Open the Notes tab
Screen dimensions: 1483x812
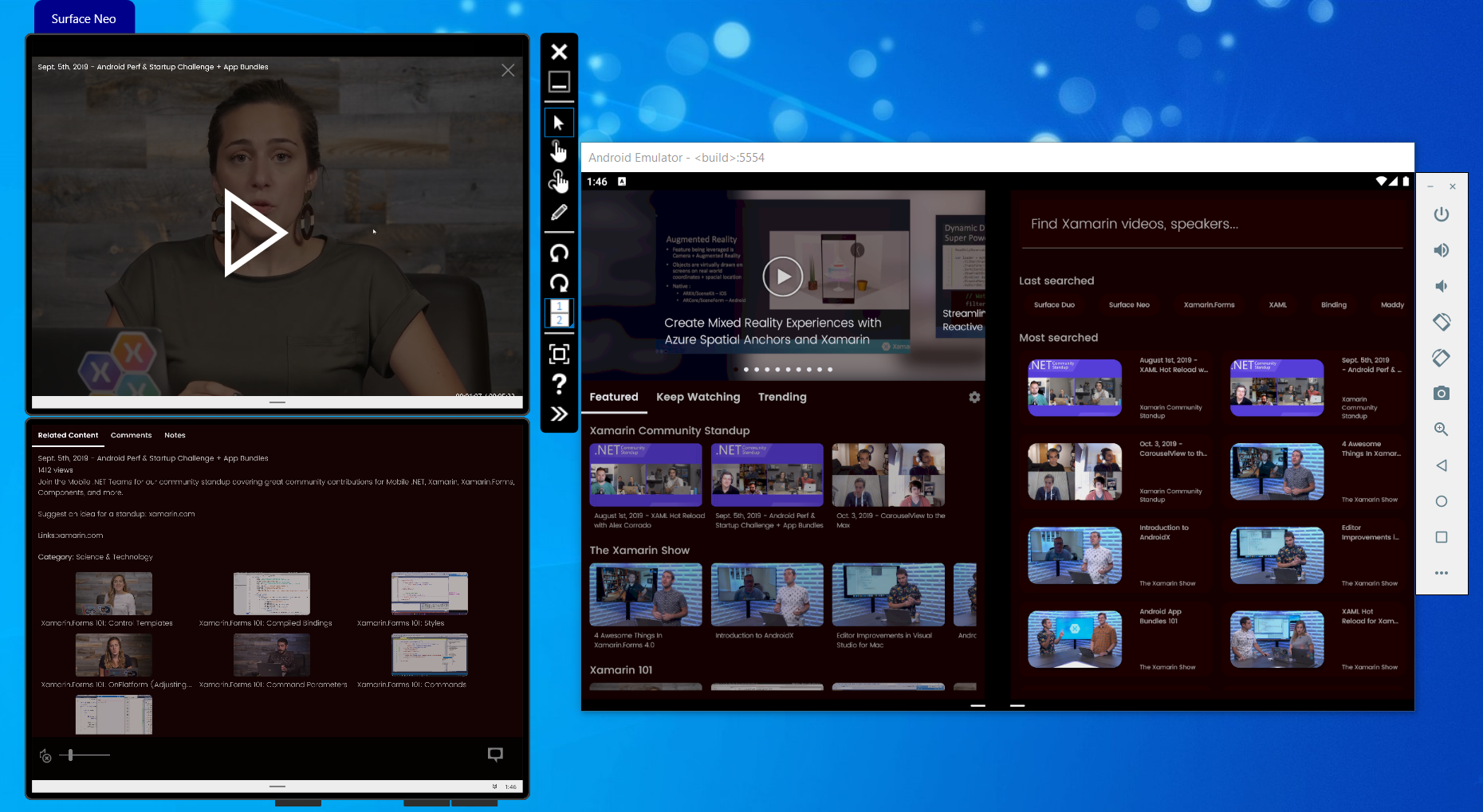(x=175, y=435)
